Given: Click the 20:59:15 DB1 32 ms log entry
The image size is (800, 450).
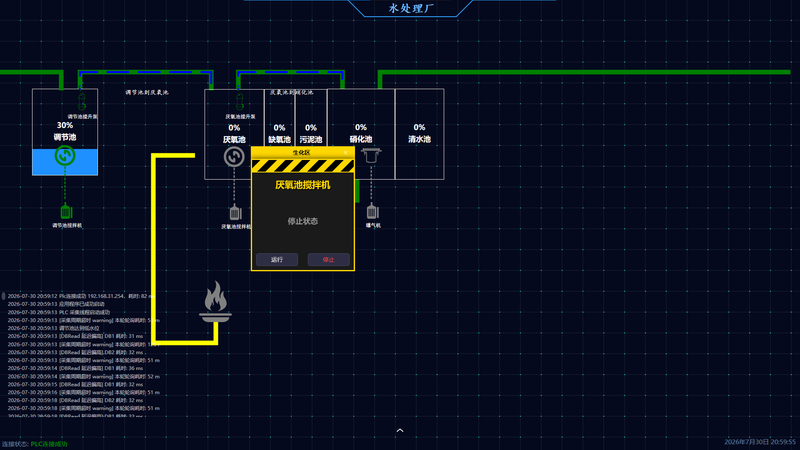Looking at the screenshot, I should 76,384.
